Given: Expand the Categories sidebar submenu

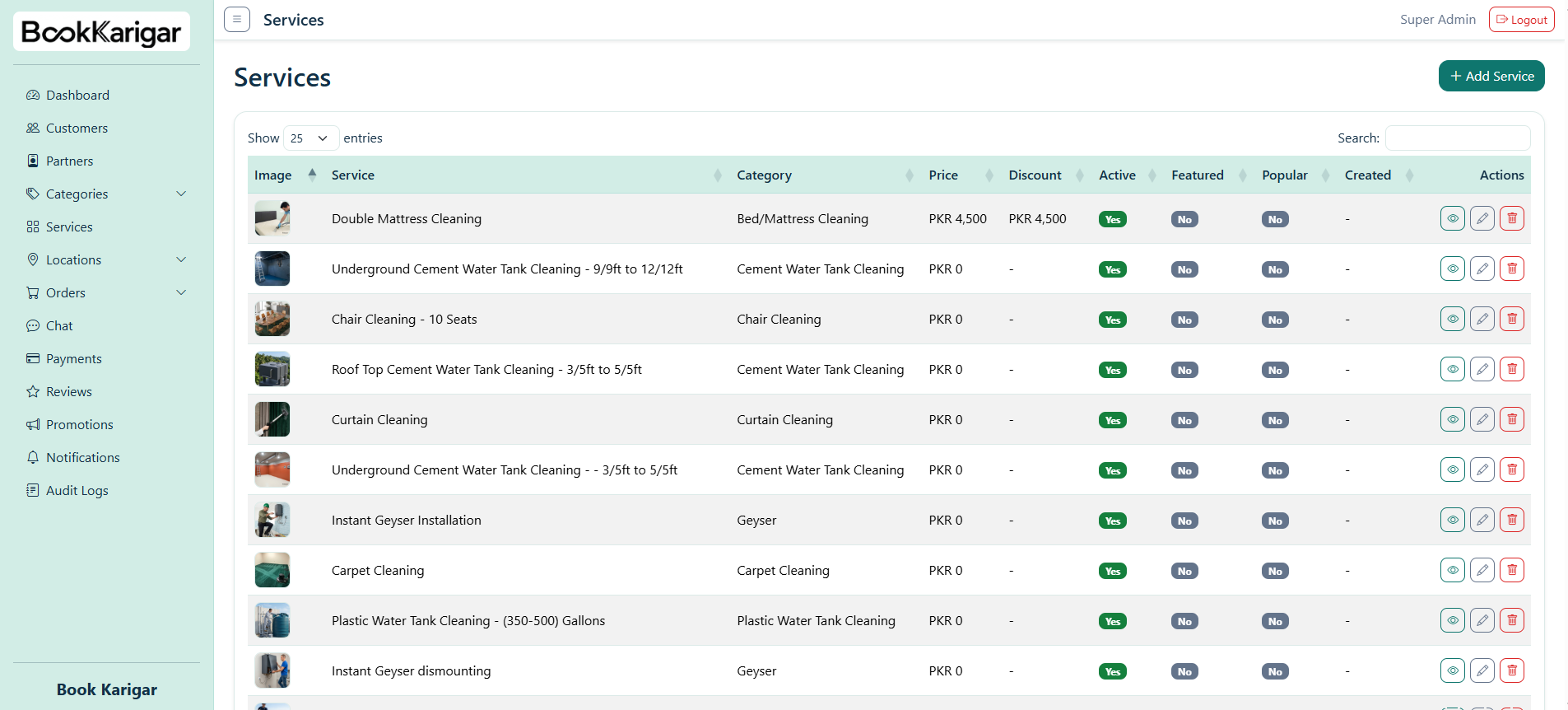Looking at the screenshot, I should pos(107,194).
